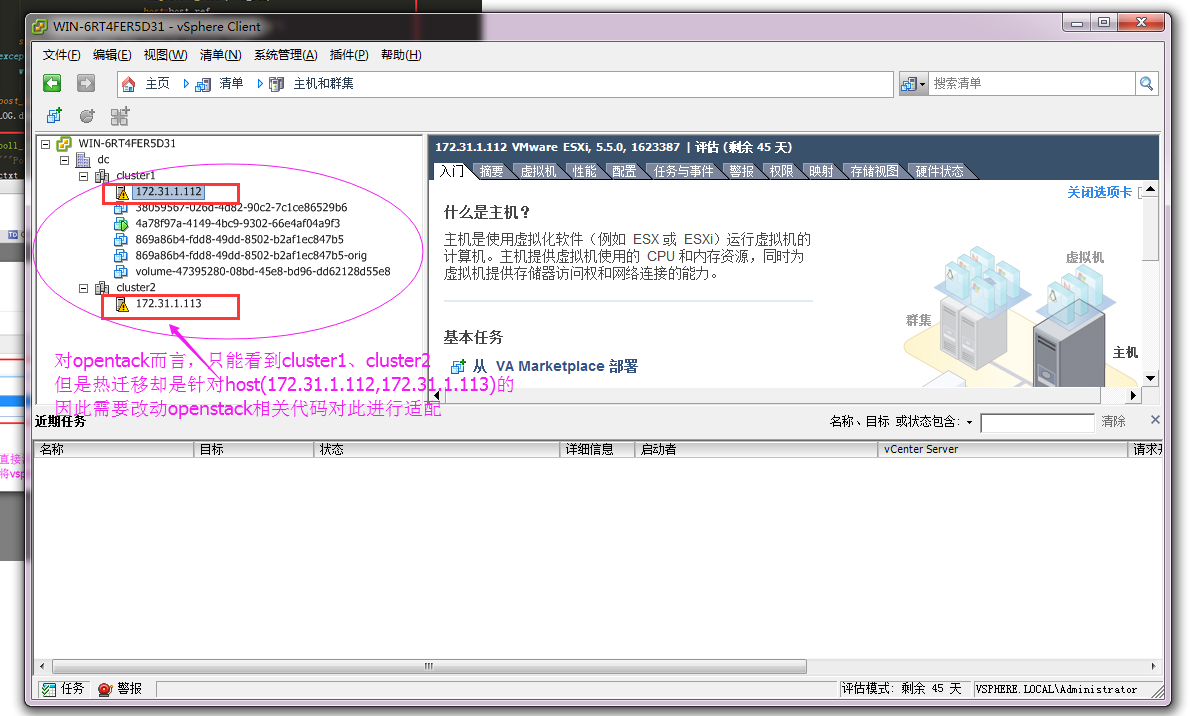Go forward with the gray forward arrow
This screenshot has width=1194, height=716.
(86, 83)
